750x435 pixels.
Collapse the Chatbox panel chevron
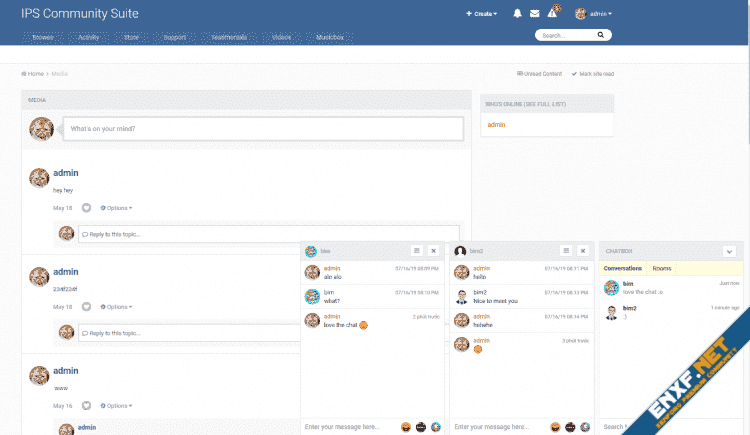(729, 251)
